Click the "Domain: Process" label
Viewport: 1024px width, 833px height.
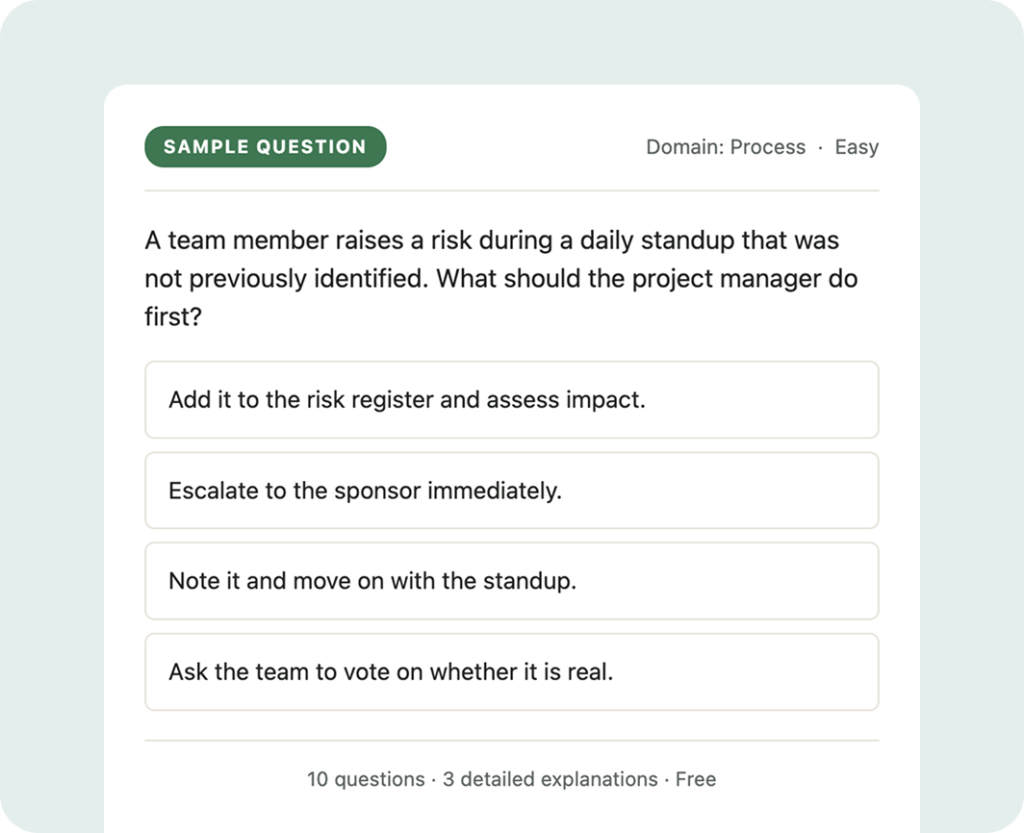click(x=726, y=147)
